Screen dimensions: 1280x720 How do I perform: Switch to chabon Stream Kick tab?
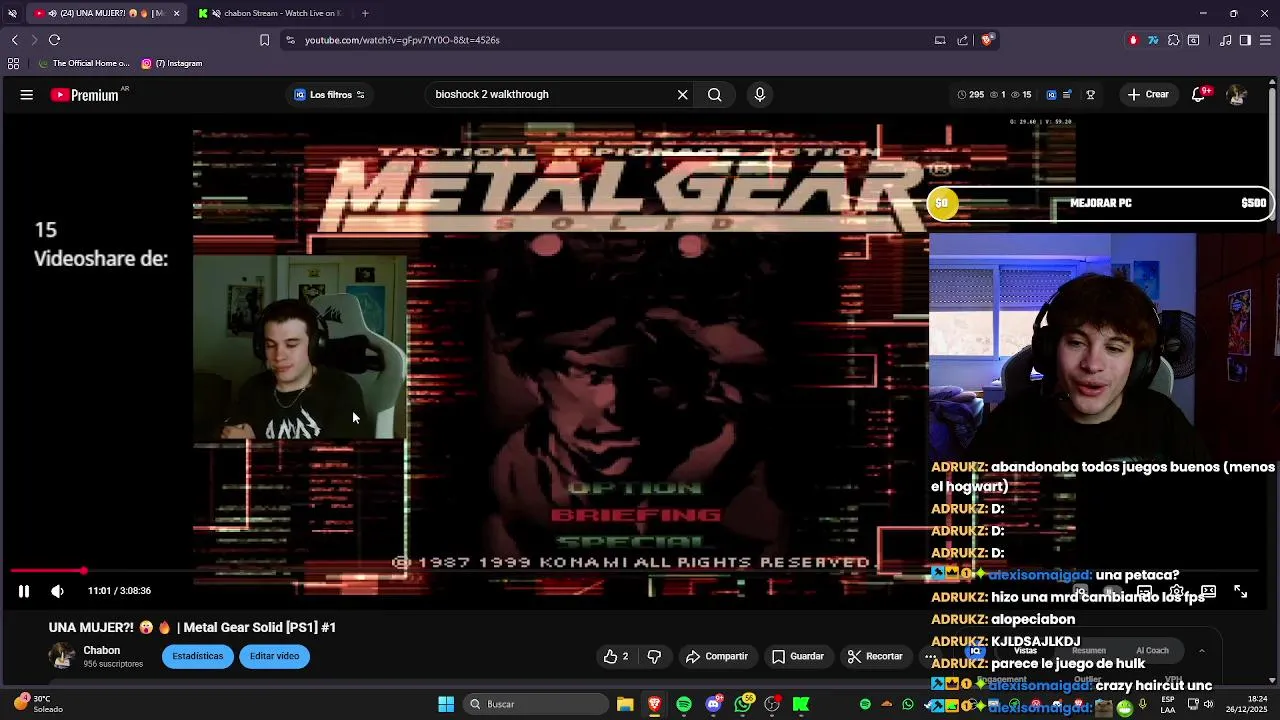point(272,13)
